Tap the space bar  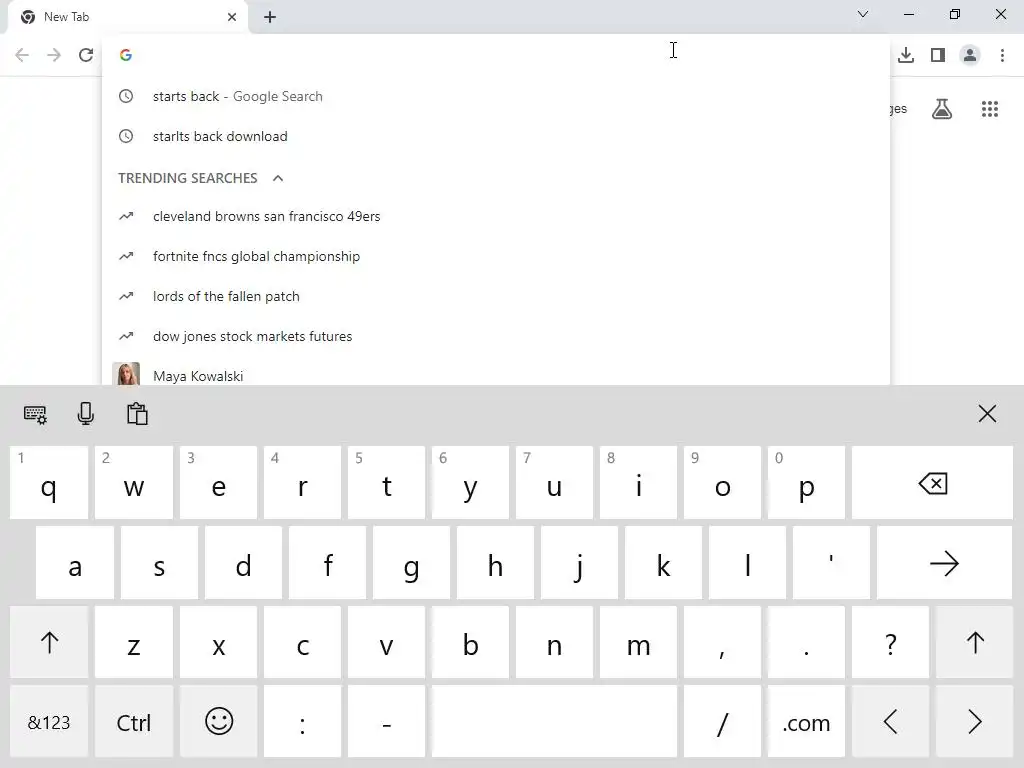[x=554, y=722]
